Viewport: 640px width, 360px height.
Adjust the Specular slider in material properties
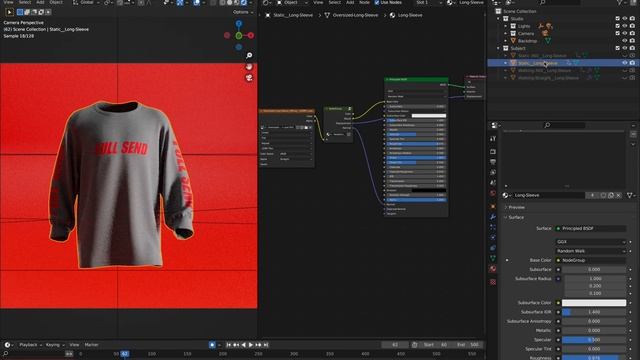tap(594, 340)
